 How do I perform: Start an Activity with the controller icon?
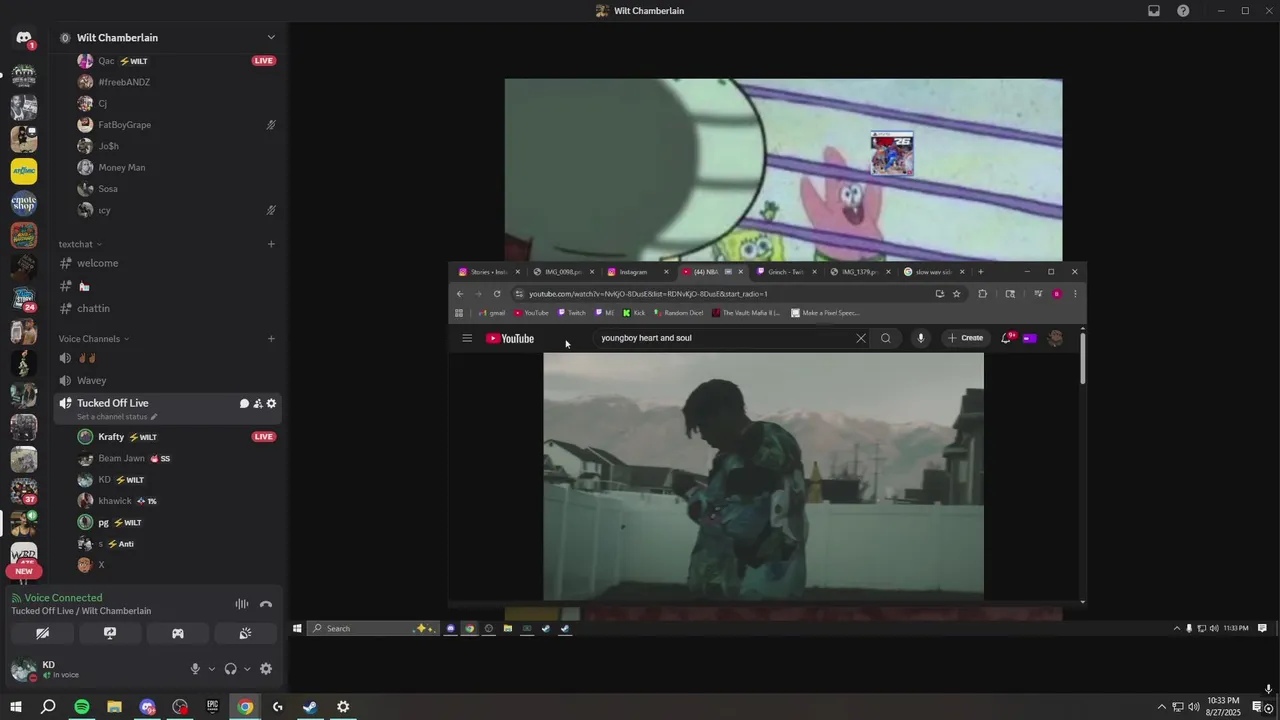tap(178, 634)
